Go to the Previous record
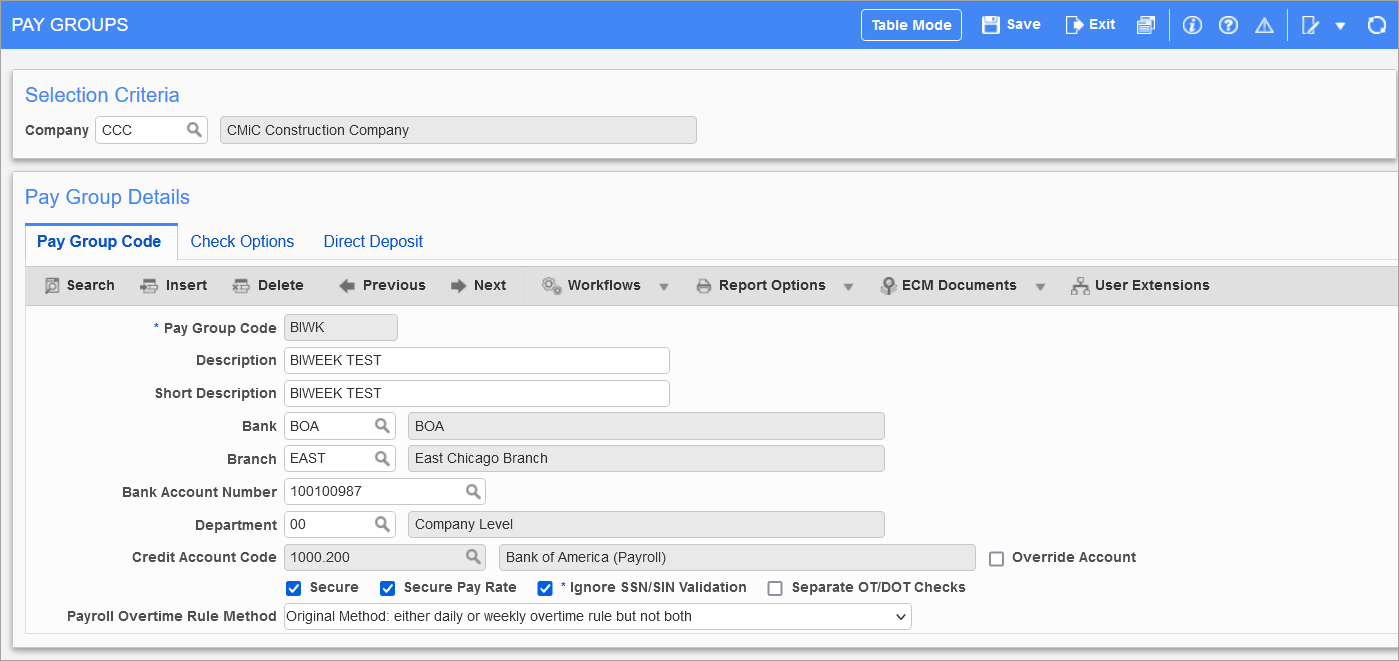 coord(382,285)
